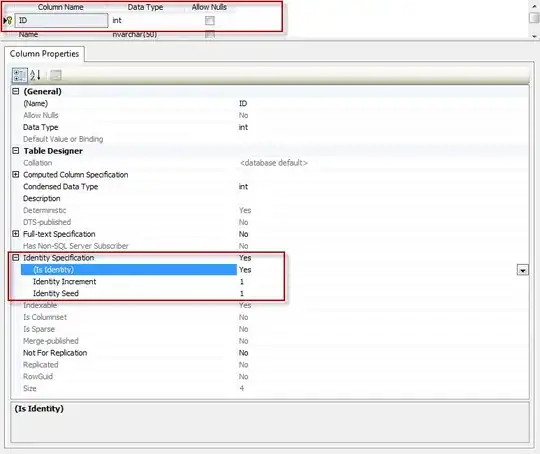Open Property Pages toolbar icon
The image size is (540, 454).
(x=56, y=75)
